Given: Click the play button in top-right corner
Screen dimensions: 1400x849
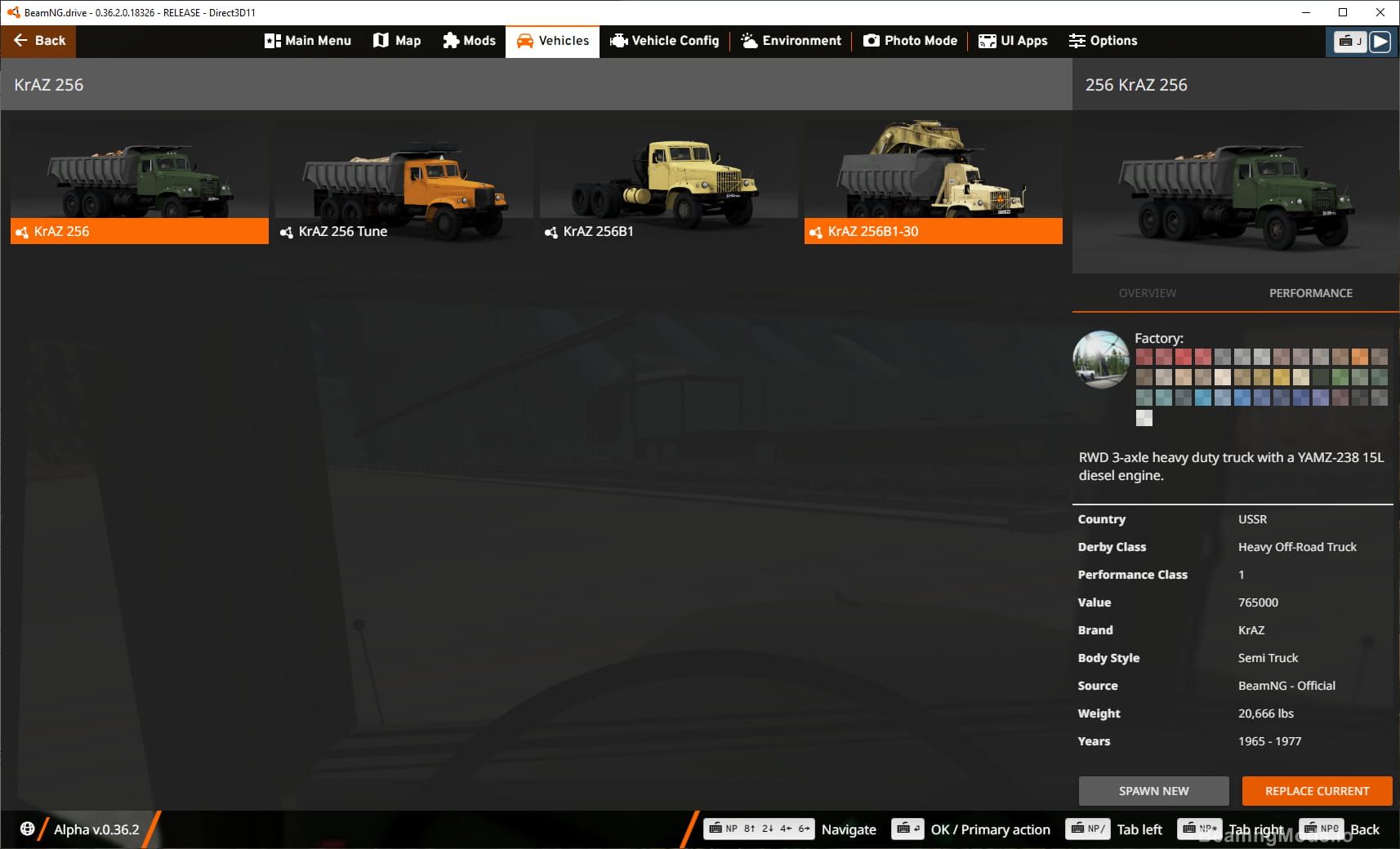Looking at the screenshot, I should (x=1380, y=42).
